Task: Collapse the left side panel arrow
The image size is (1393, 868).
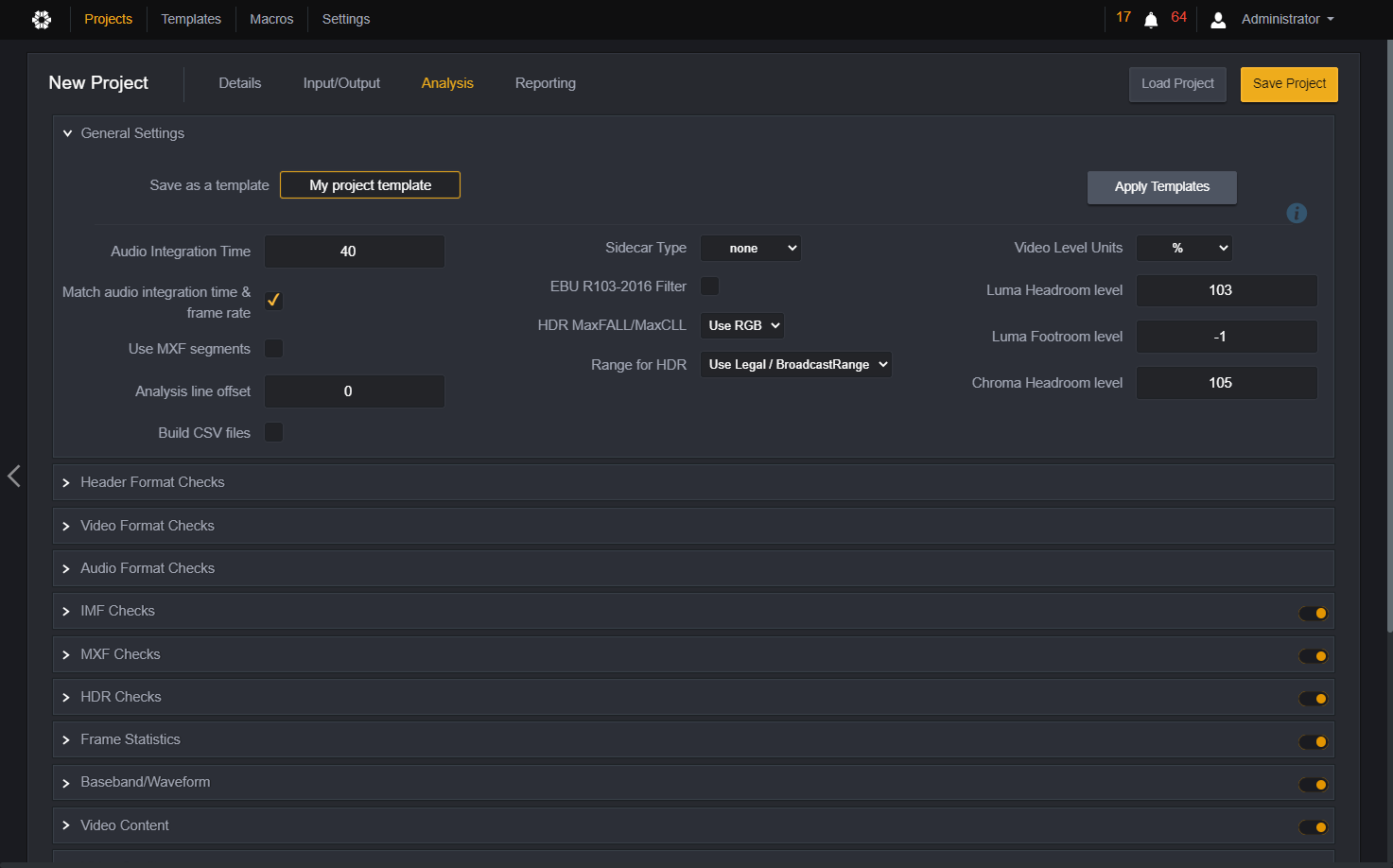Action: click(14, 476)
